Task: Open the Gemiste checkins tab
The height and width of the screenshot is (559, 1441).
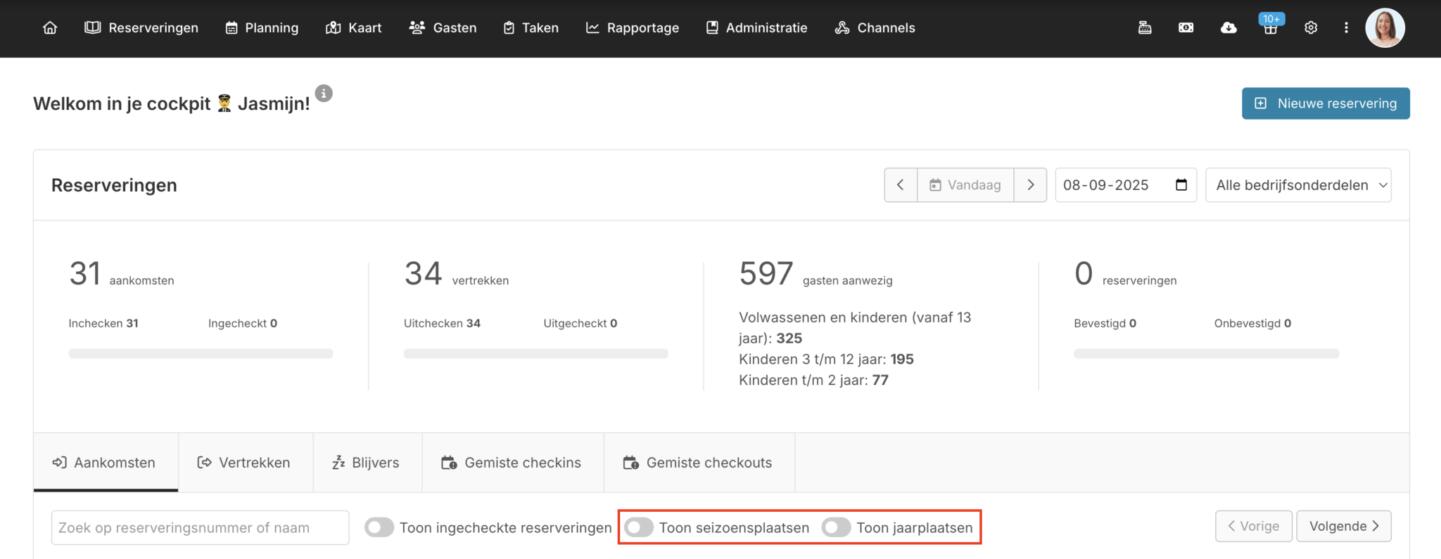Action: coord(512,462)
